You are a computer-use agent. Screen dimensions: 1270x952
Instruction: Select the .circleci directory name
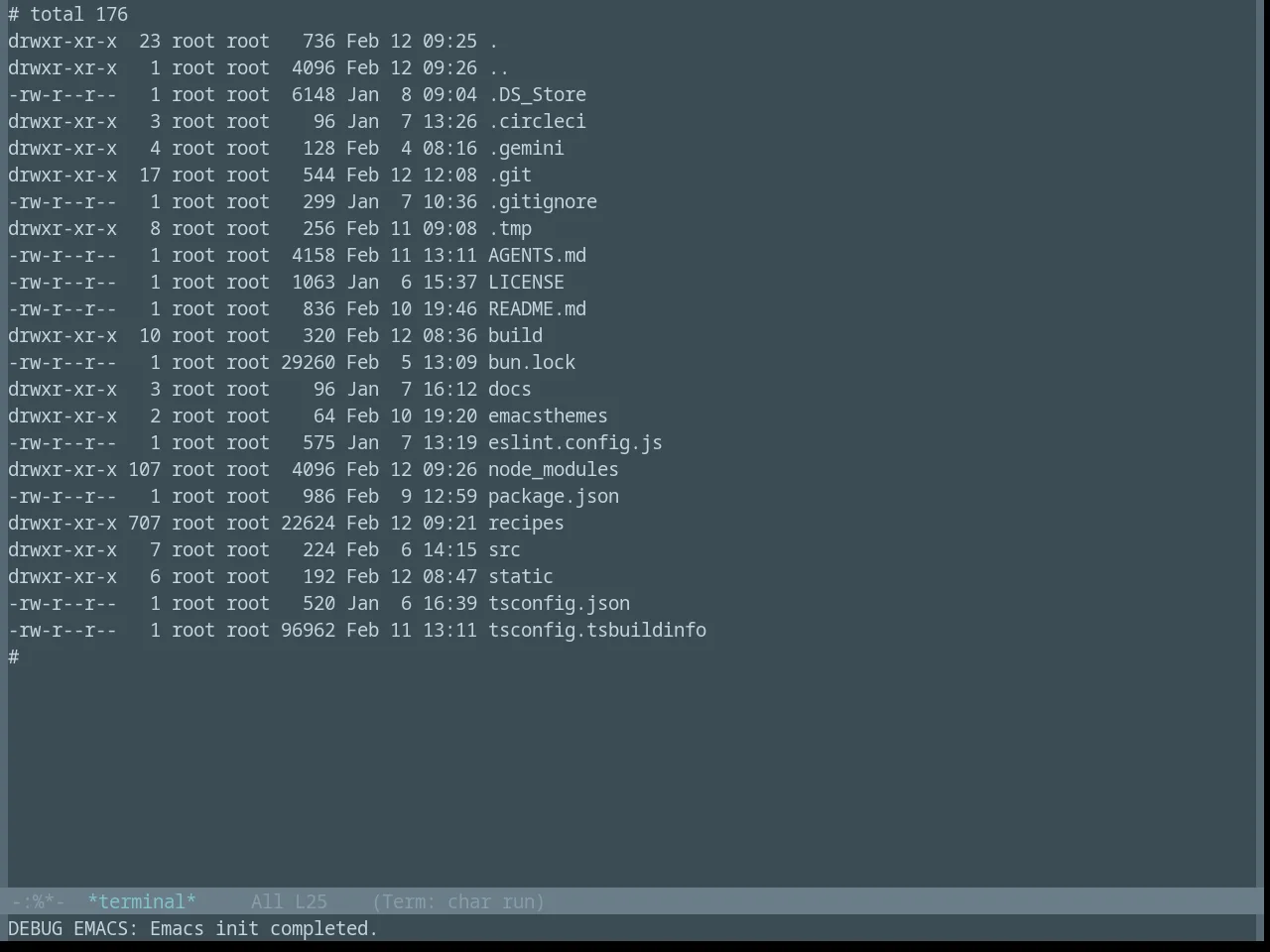537,122
